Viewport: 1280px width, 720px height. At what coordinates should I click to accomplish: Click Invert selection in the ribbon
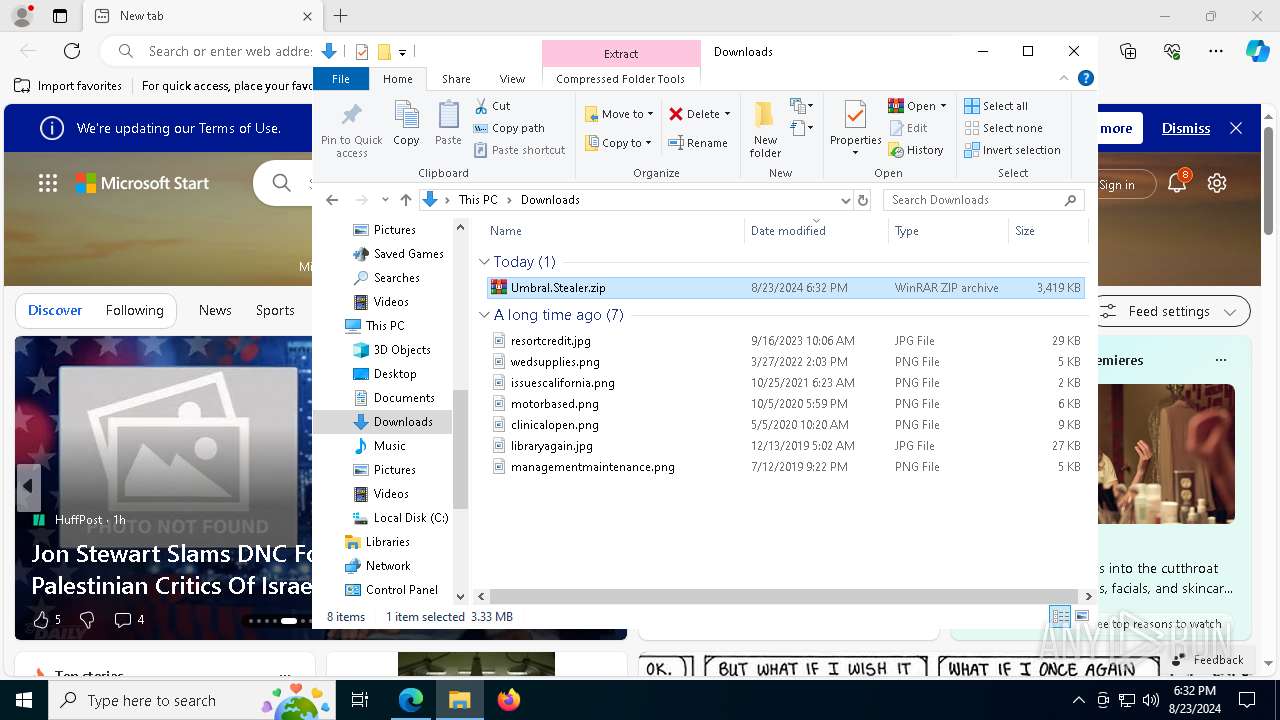click(x=1012, y=150)
